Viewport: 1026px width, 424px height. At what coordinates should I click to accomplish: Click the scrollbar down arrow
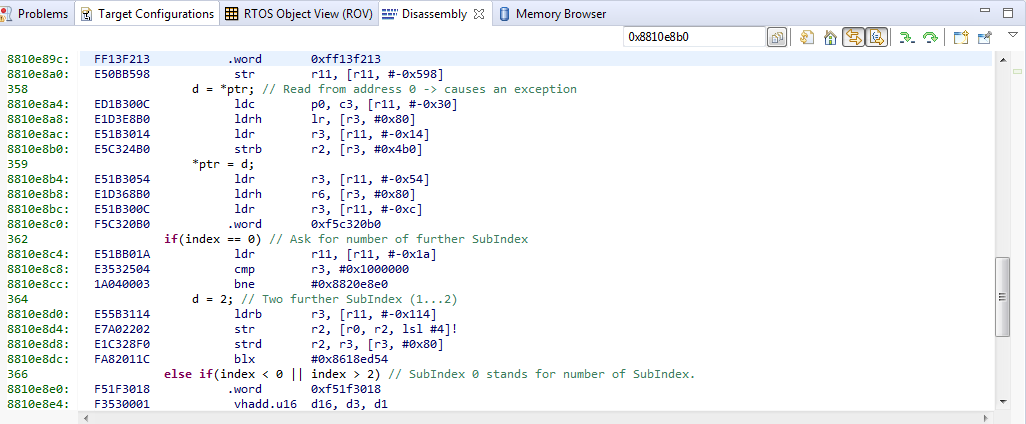pyautogui.click(x=1002, y=400)
